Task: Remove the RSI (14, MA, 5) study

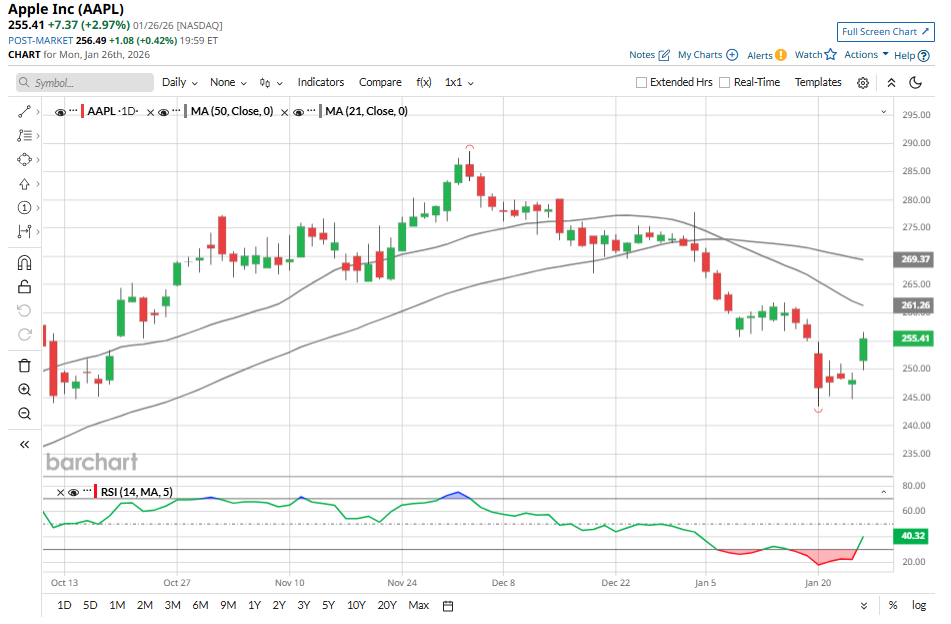Action: tap(60, 492)
